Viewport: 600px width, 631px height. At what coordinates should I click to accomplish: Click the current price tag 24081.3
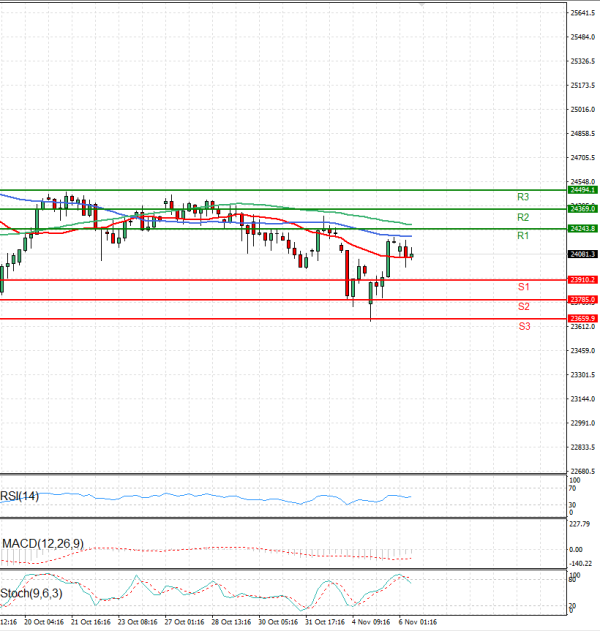click(x=582, y=254)
